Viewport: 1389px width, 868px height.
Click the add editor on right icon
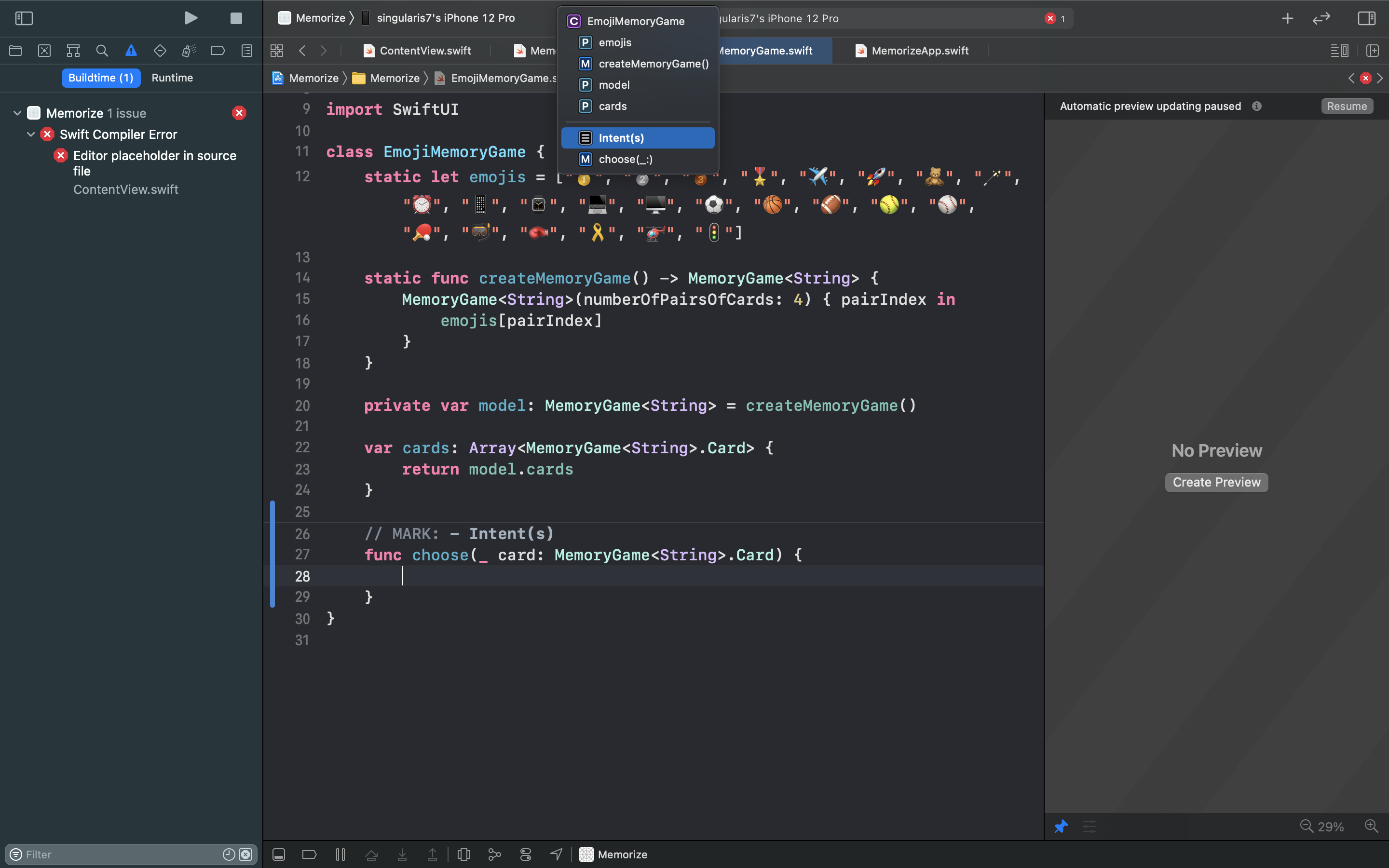point(1372,51)
